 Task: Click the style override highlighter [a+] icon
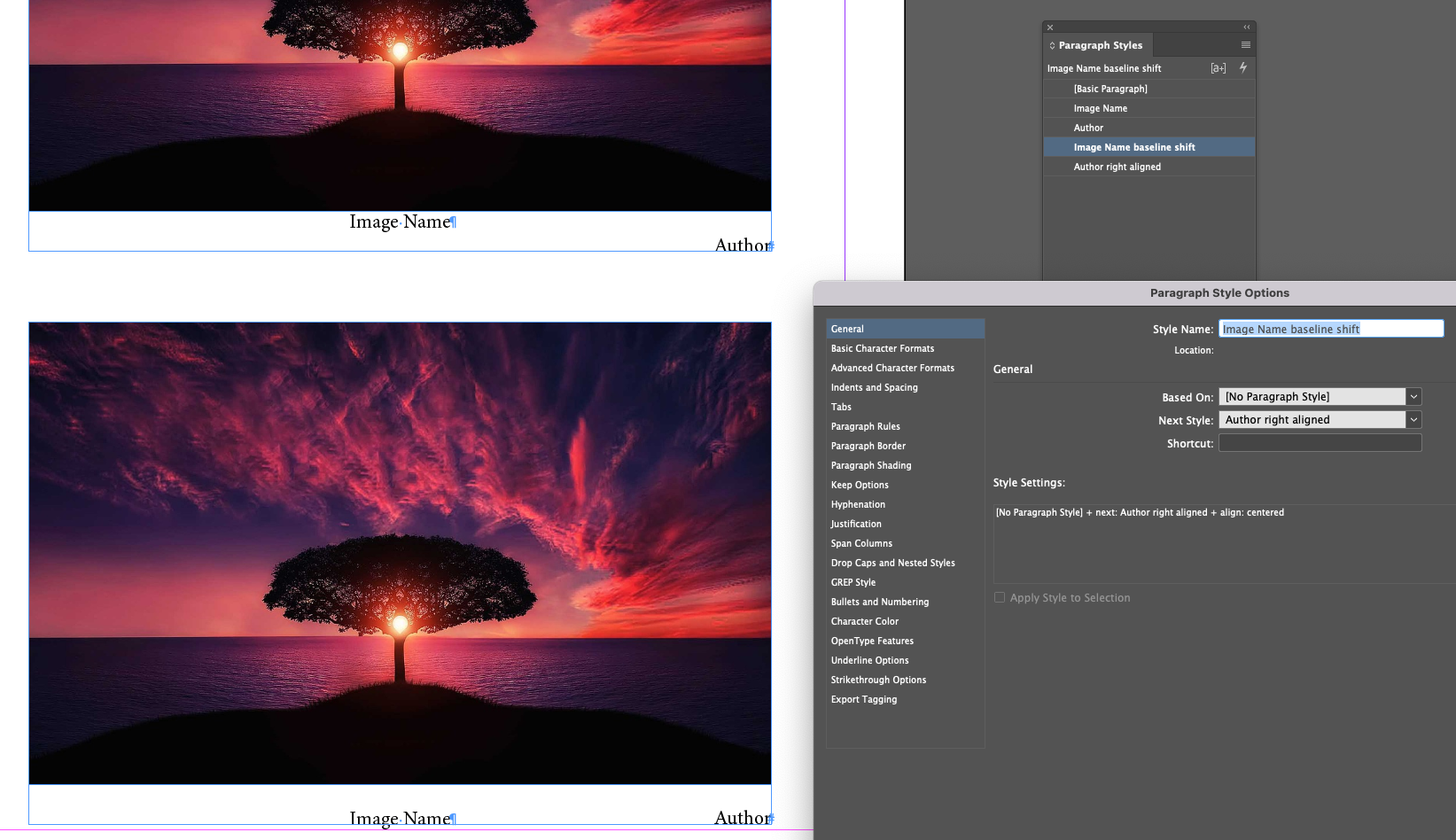[1218, 67]
